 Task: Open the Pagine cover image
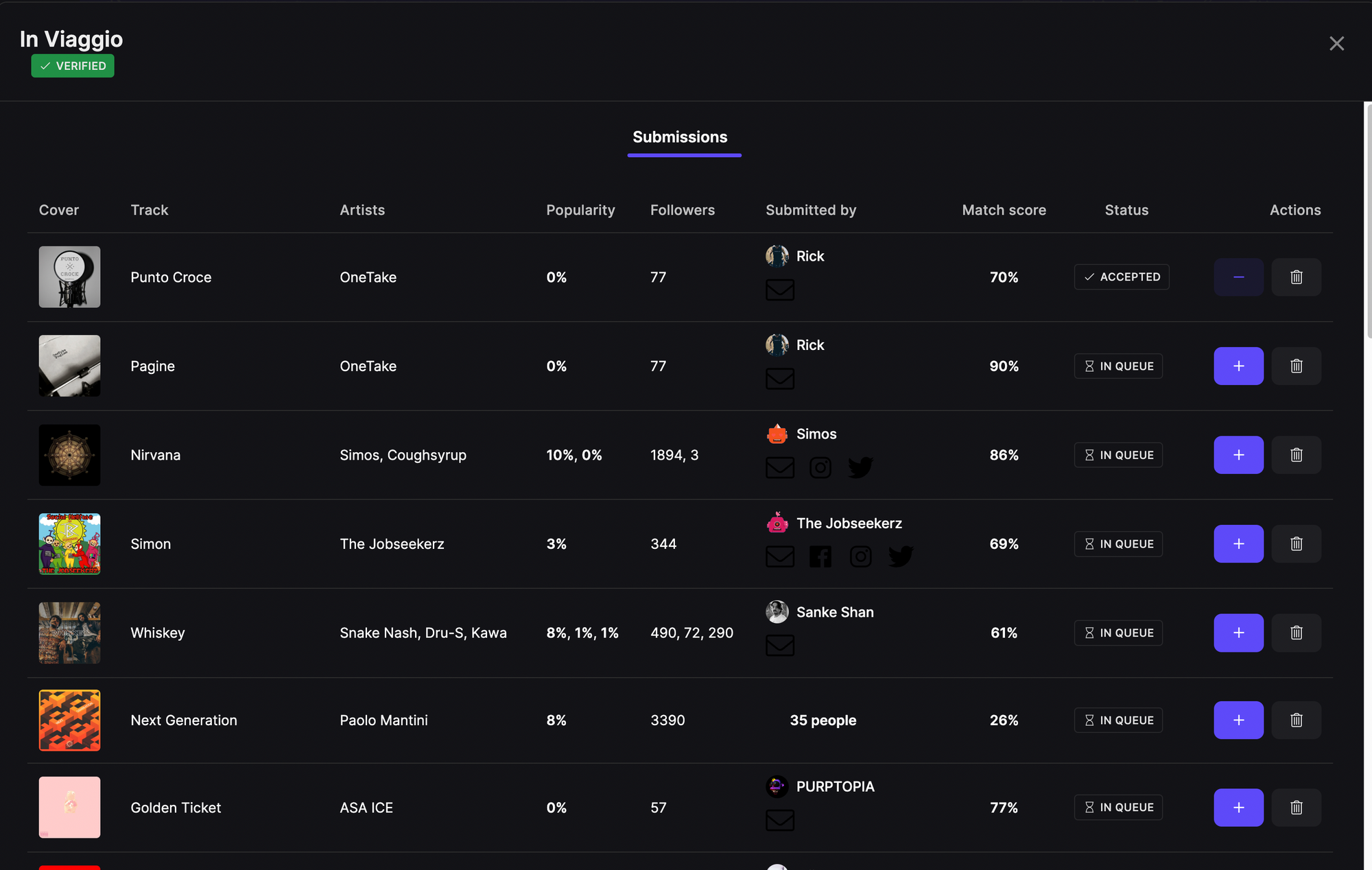(69, 366)
